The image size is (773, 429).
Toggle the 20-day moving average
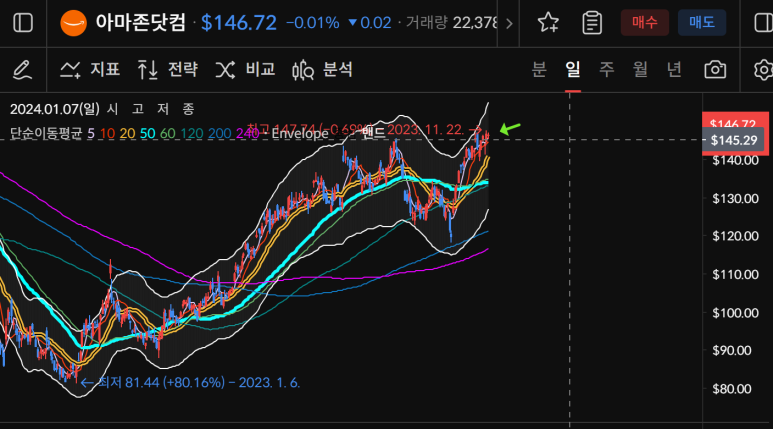point(127,133)
